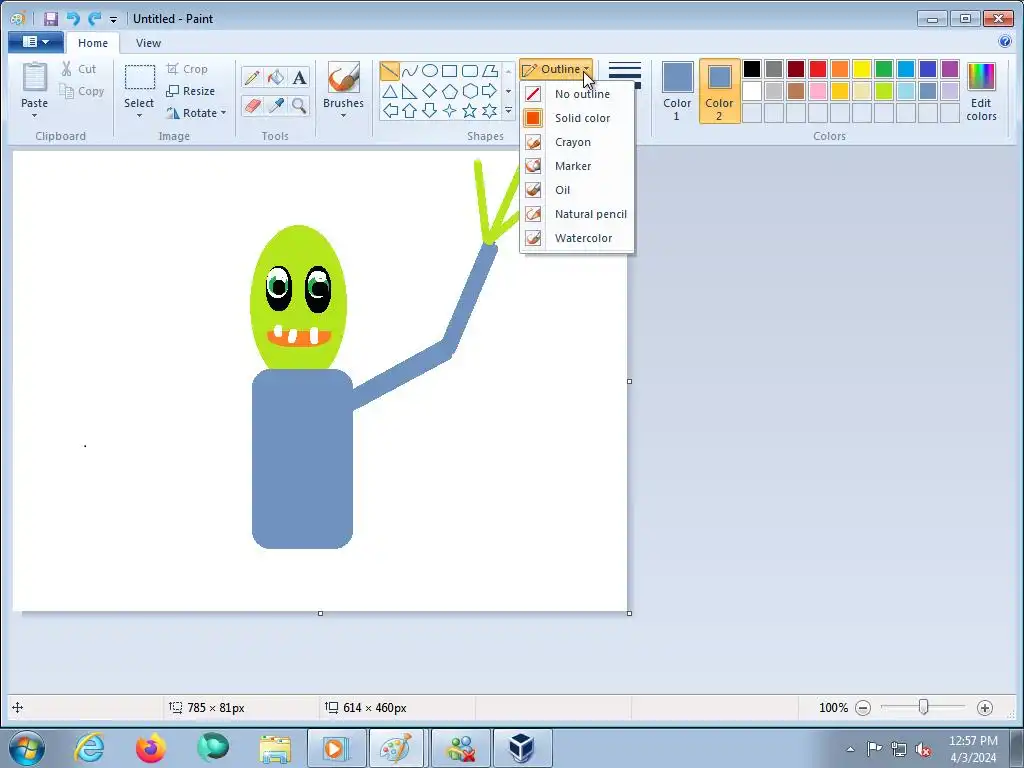Viewport: 1024px width, 768px height.
Task: Open Firefox from the taskbar
Action: (151, 748)
